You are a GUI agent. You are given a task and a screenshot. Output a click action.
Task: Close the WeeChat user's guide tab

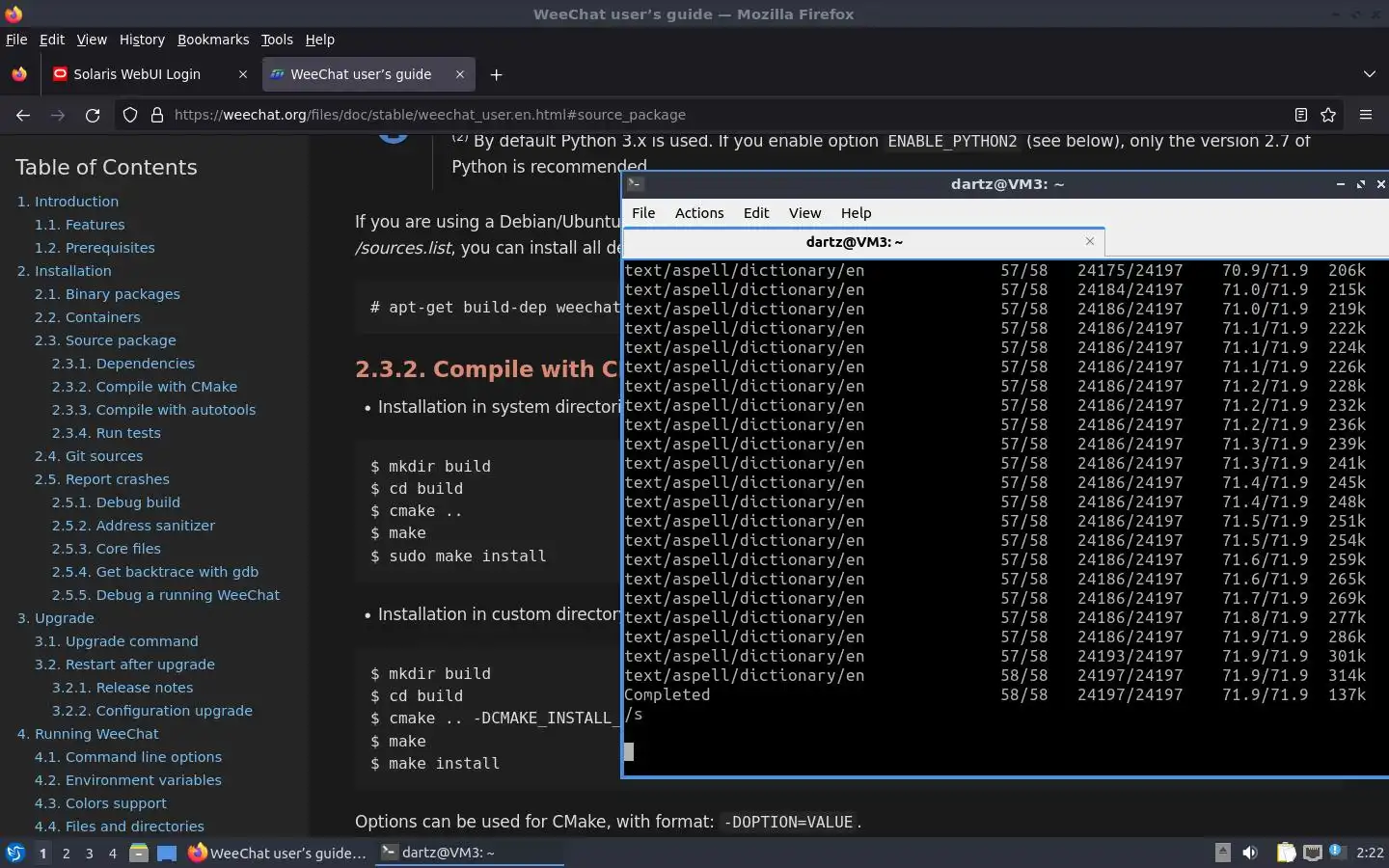pos(460,74)
